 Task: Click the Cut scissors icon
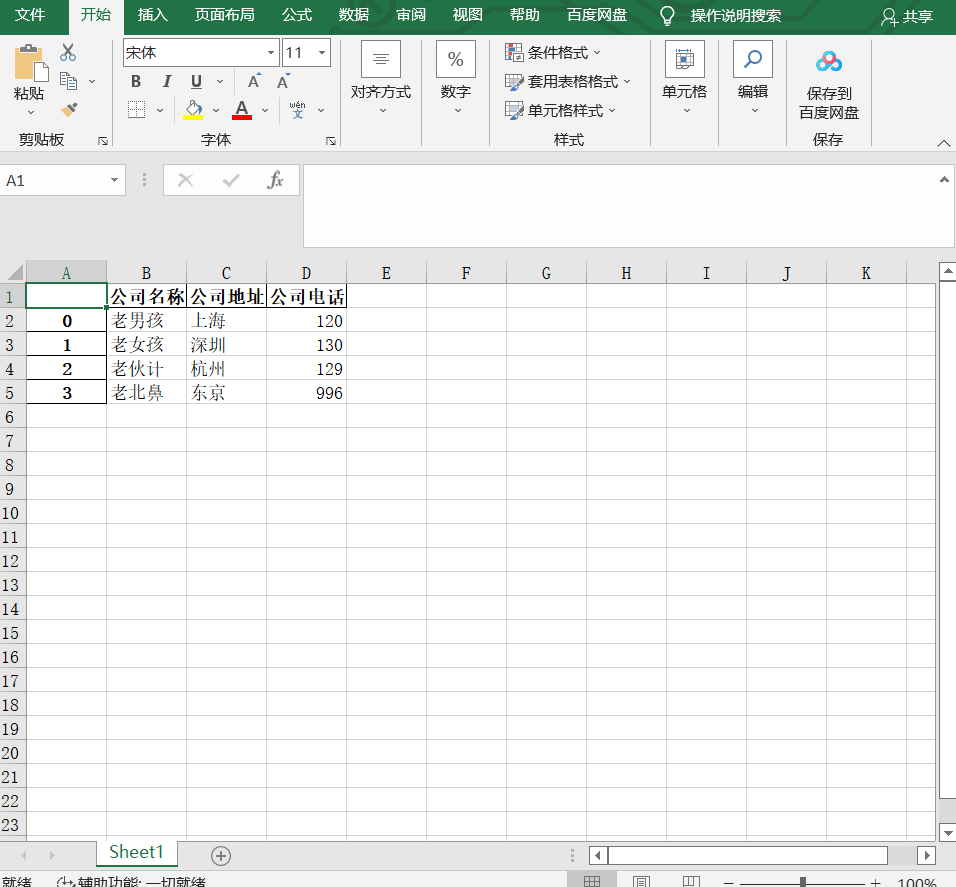pyautogui.click(x=68, y=52)
